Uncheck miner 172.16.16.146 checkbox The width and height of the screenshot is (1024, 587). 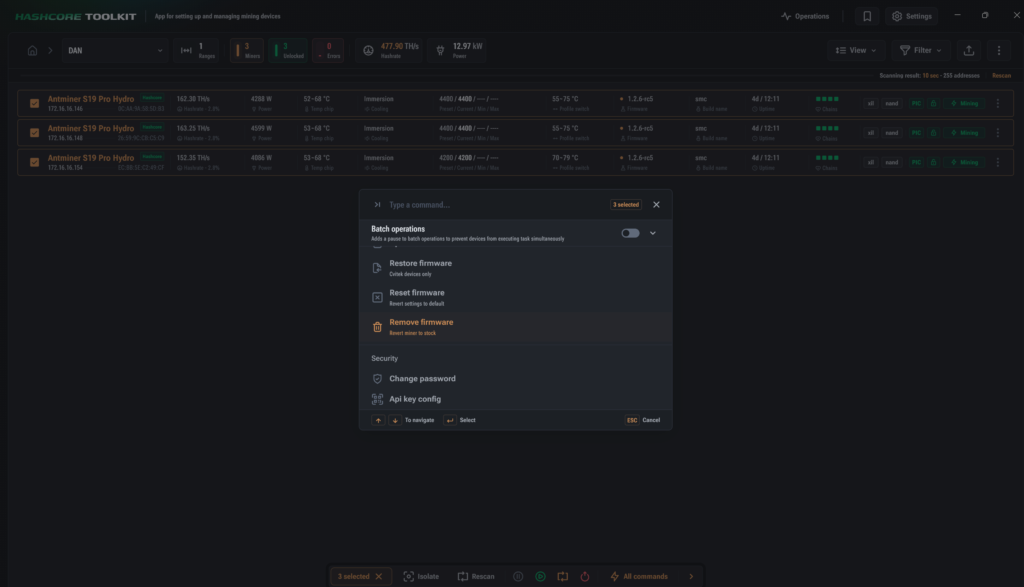35,103
